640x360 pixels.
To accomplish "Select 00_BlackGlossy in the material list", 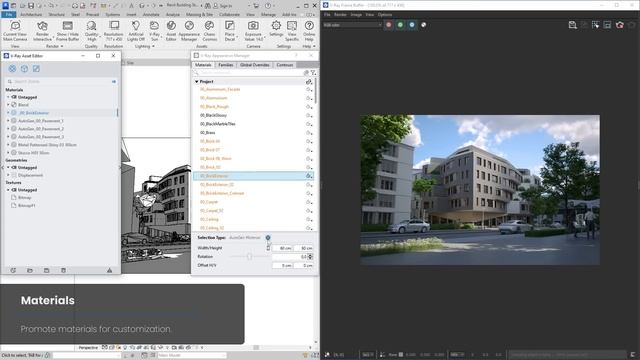I will (x=213, y=115).
